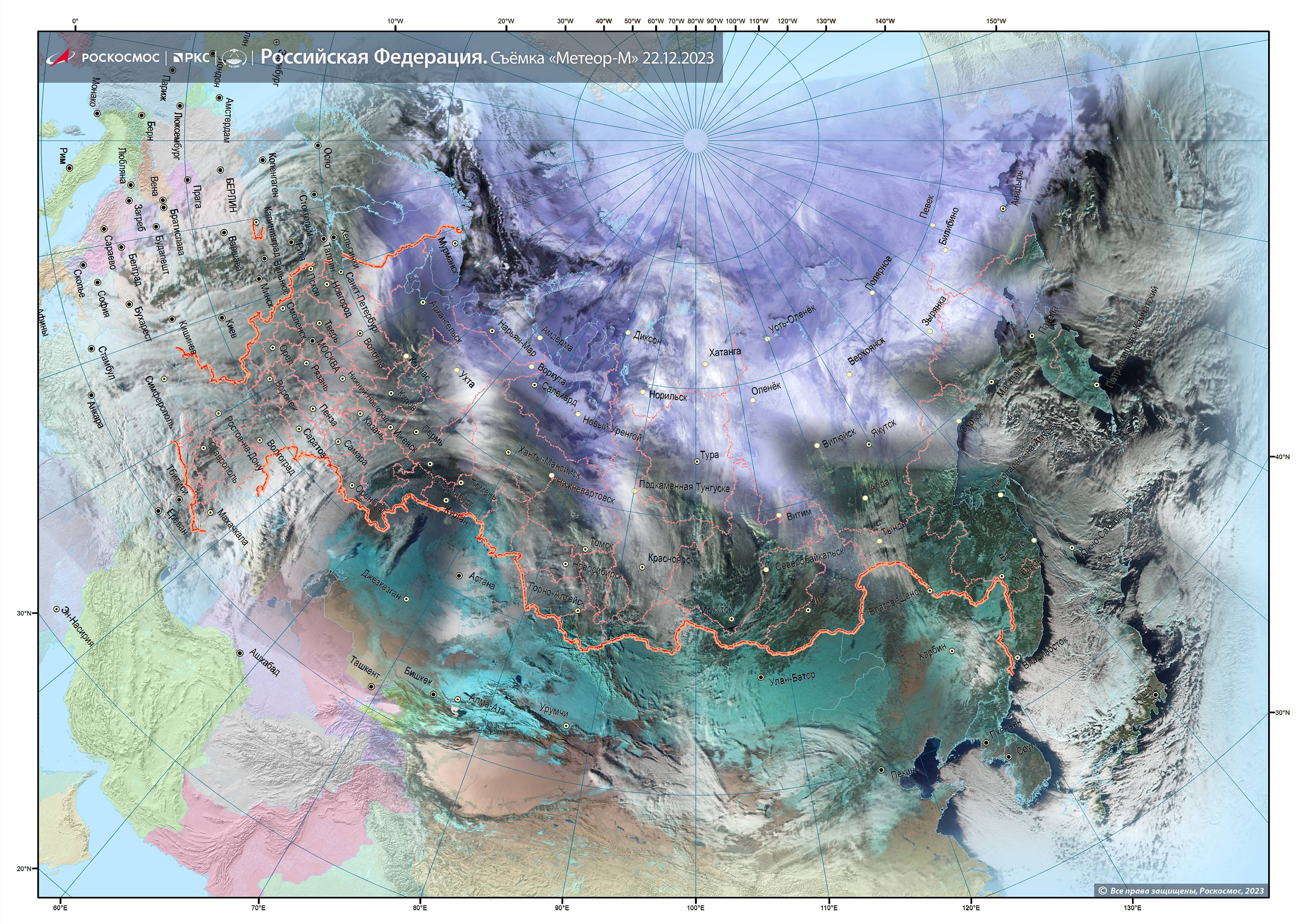
Task: Click the НЦ ОМЗ satellite emblem
Action: pyautogui.click(x=234, y=57)
